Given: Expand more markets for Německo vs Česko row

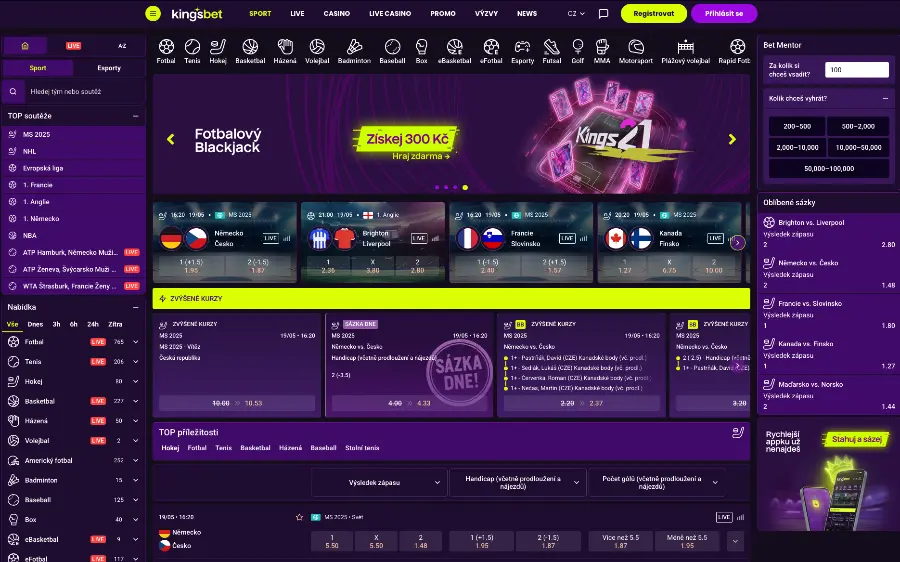Looking at the screenshot, I should (x=735, y=541).
